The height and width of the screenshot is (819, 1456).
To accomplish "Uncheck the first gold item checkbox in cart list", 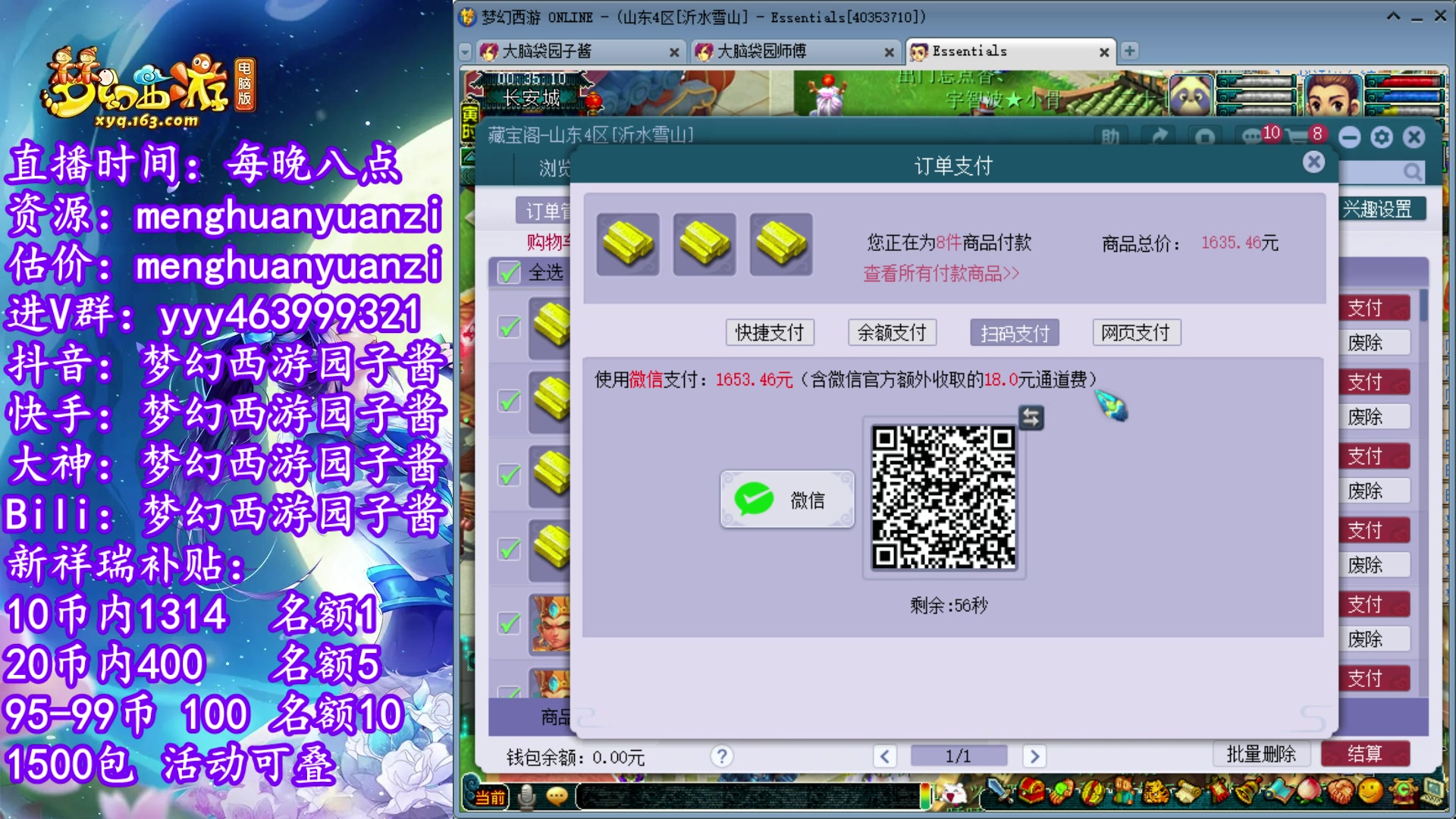I will pos(509,327).
